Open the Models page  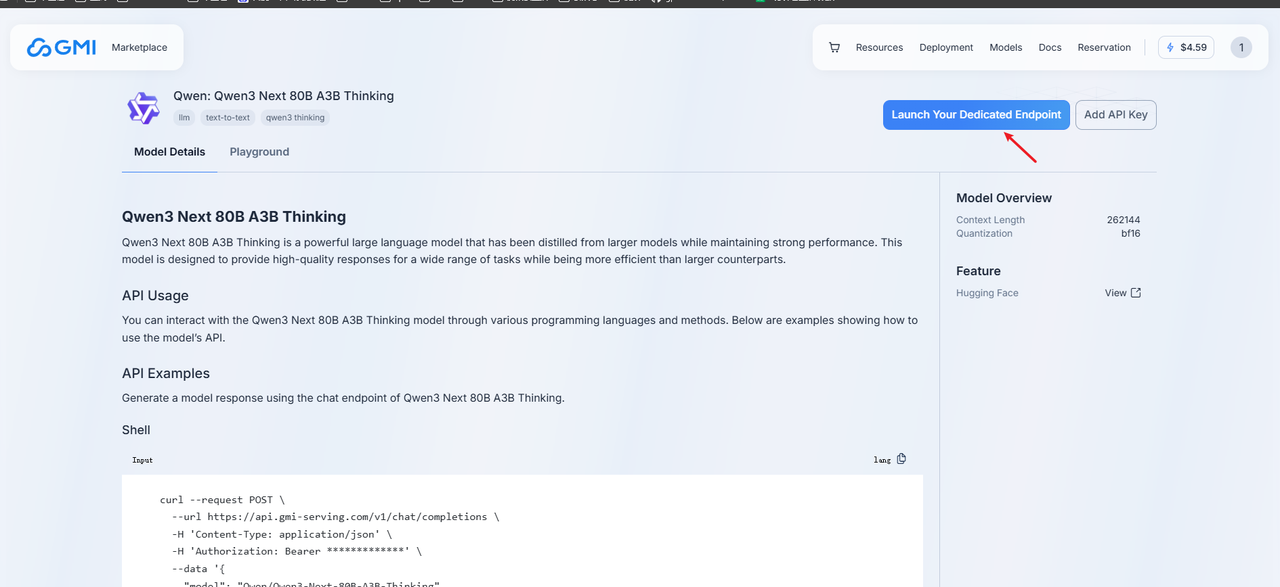pyautogui.click(x=1006, y=47)
